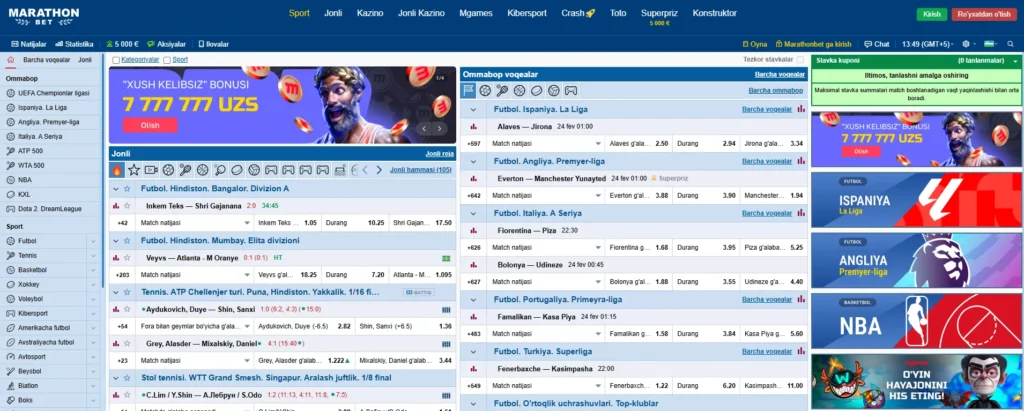The image size is (1024, 411).
Task: Filter live events by video stream icon
Action: [152, 170]
